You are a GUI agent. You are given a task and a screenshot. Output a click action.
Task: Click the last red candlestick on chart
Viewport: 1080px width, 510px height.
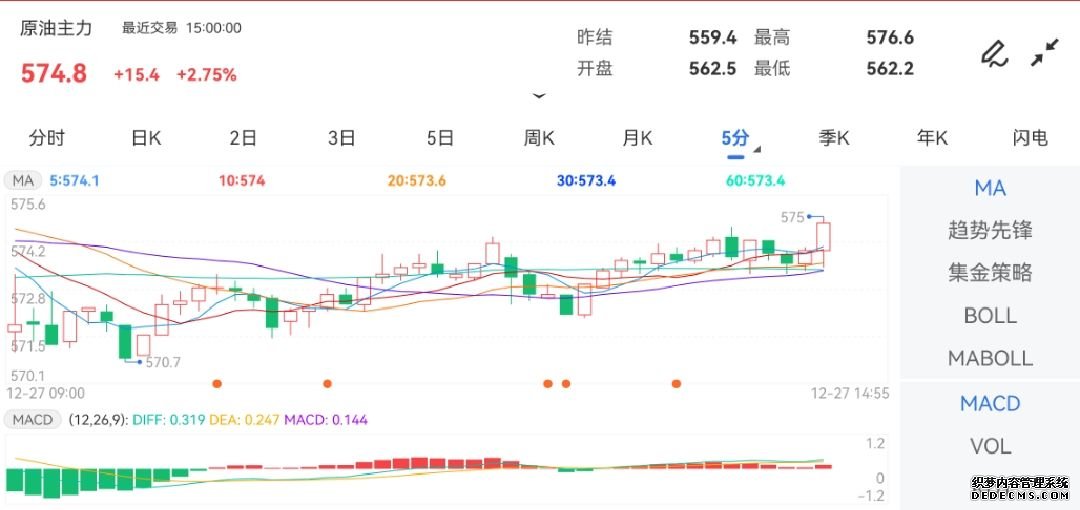pyautogui.click(x=823, y=236)
